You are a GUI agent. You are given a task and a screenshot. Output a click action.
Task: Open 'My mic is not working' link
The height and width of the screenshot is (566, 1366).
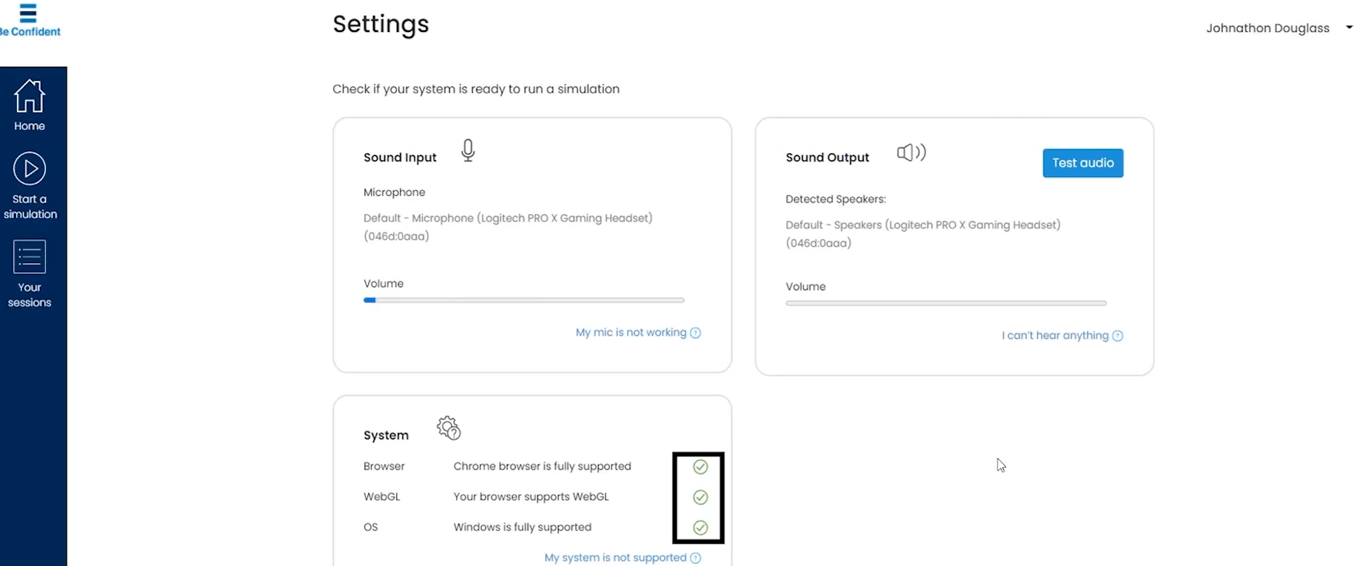(630, 333)
